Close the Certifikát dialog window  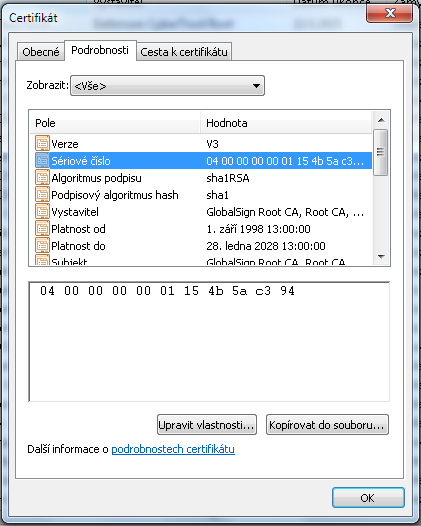[x=389, y=13]
